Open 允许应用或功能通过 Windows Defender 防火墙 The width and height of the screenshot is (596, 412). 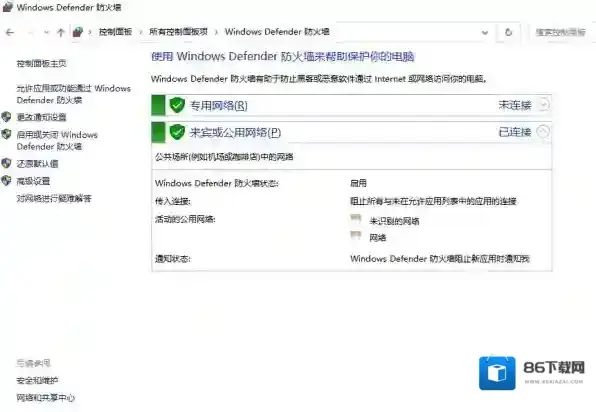73,94
